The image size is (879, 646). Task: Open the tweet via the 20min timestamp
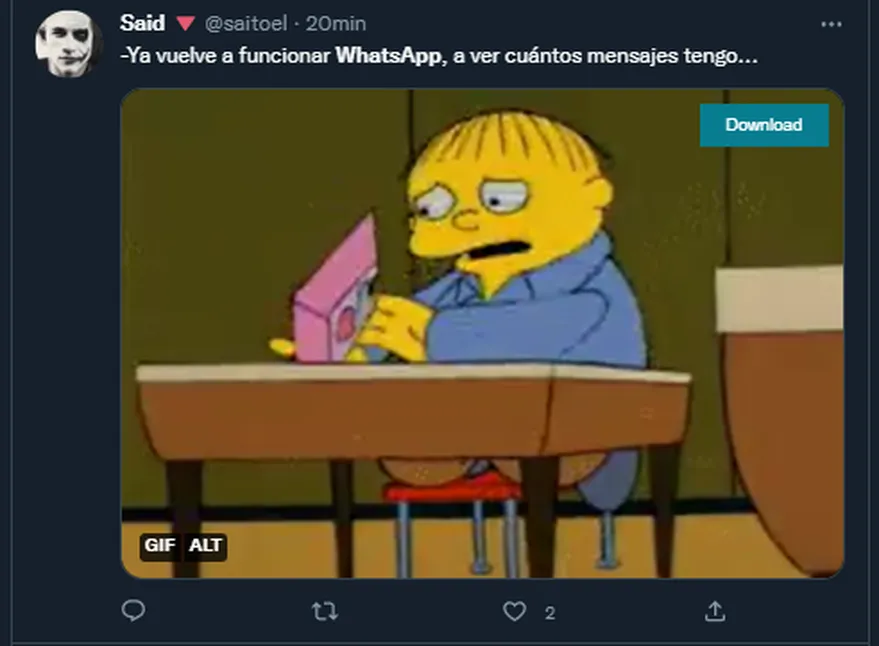tap(336, 24)
